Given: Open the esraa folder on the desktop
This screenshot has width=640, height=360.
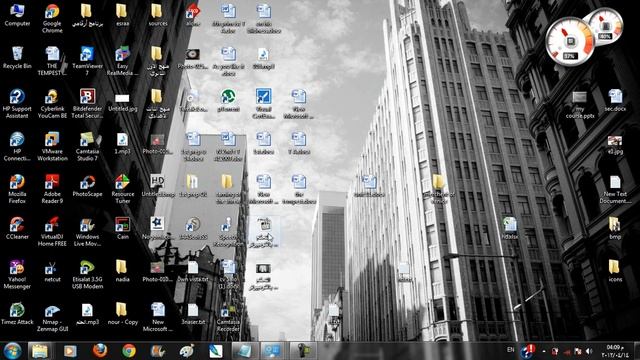Looking at the screenshot, I should [x=122, y=15].
